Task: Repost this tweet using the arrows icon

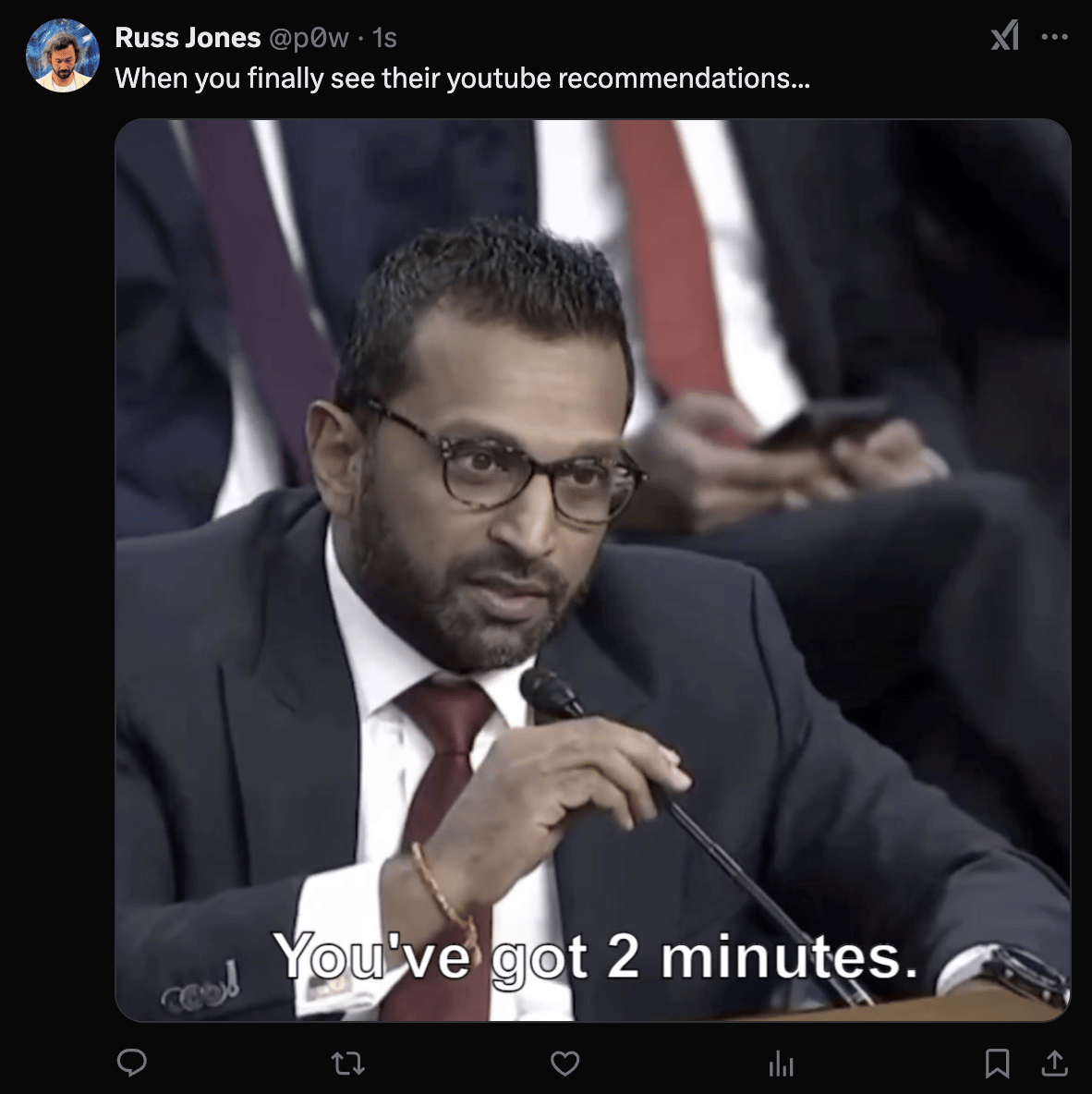Action: pos(347,1064)
